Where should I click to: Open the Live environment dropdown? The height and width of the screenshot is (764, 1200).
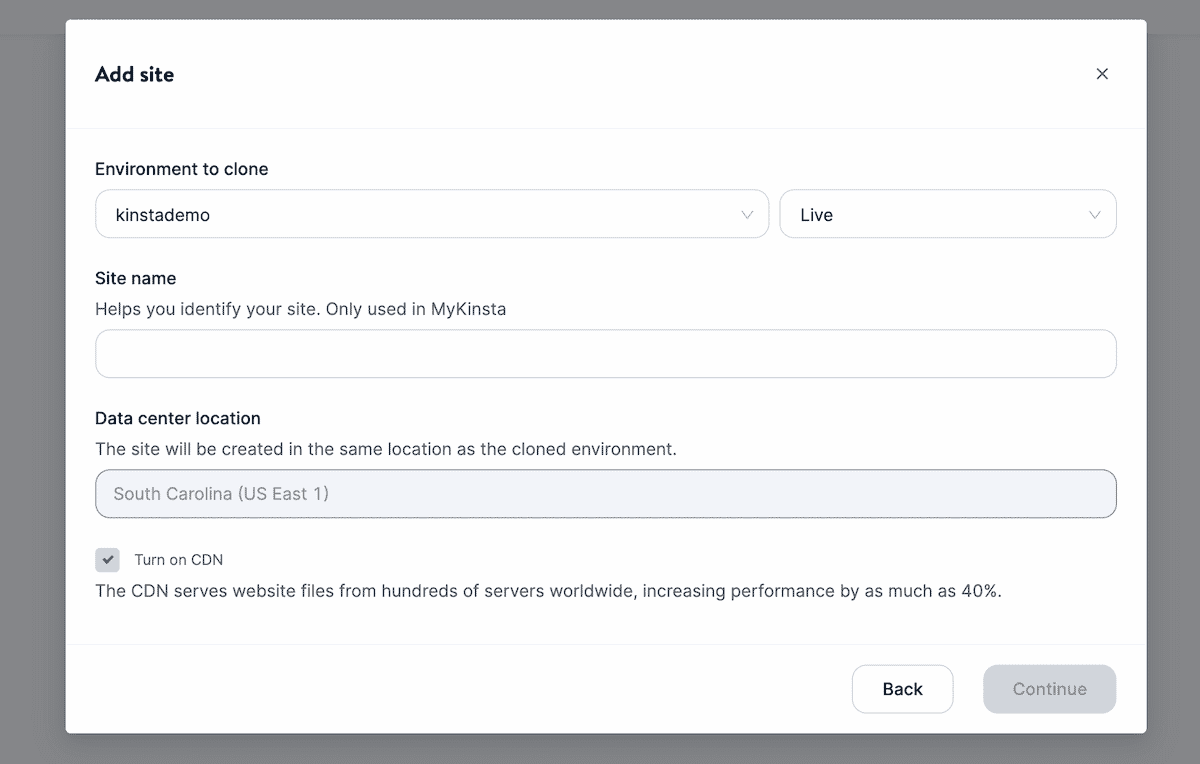tap(946, 214)
